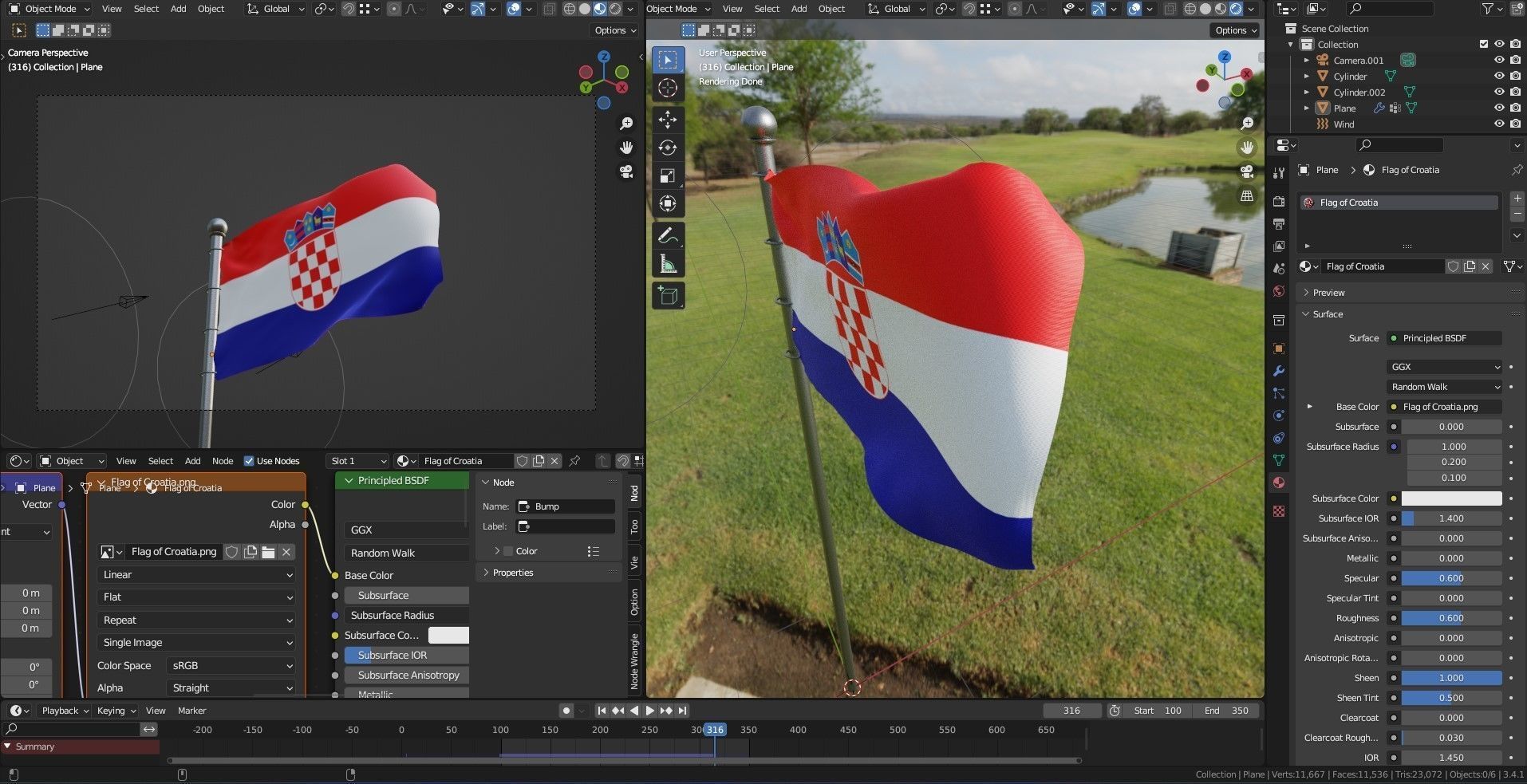Screen dimensions: 1527x784
Task: Click Options button in left viewport
Action: (x=614, y=30)
